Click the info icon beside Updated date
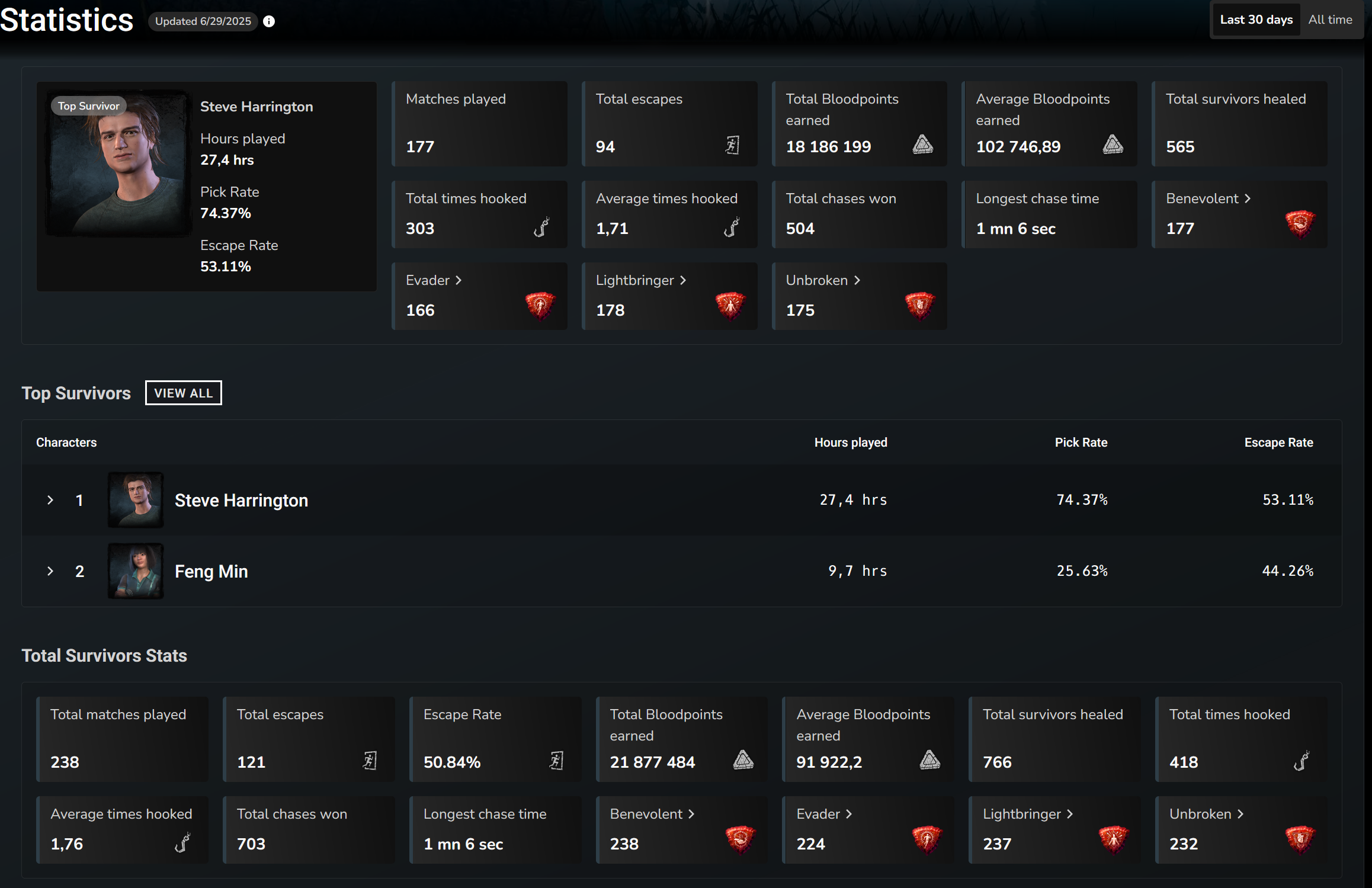1372x888 pixels. click(269, 21)
